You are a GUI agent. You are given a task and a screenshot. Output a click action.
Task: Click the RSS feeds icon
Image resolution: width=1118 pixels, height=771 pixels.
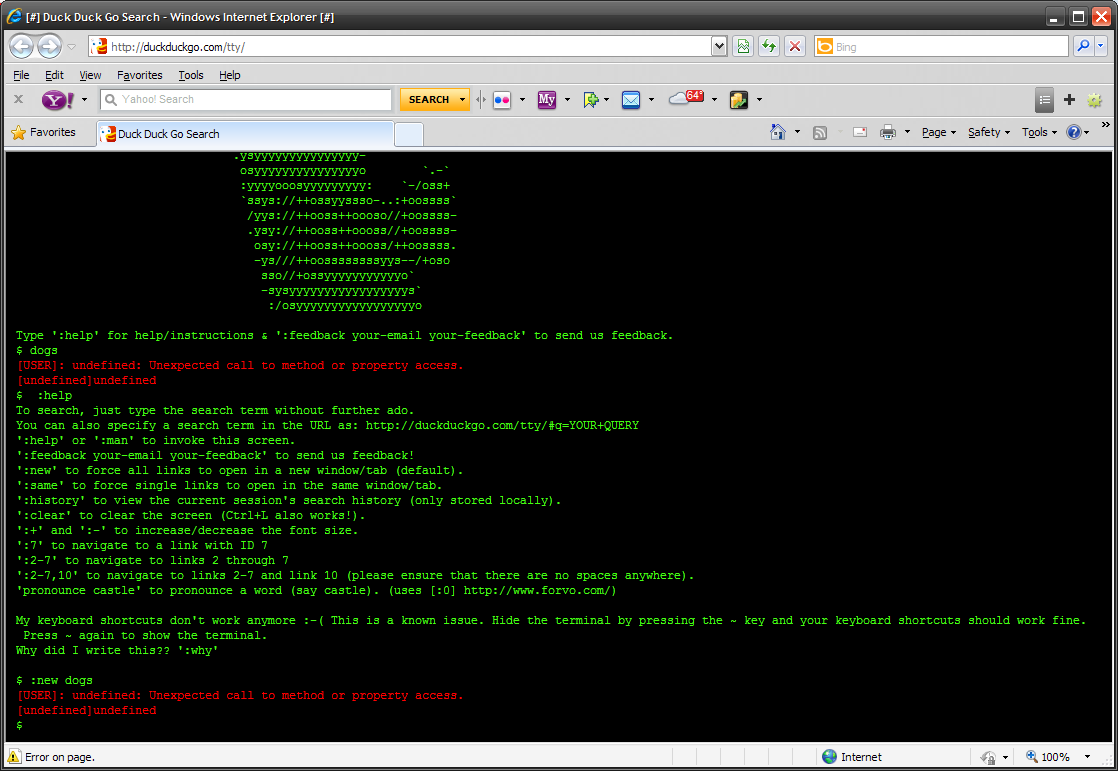pos(820,133)
